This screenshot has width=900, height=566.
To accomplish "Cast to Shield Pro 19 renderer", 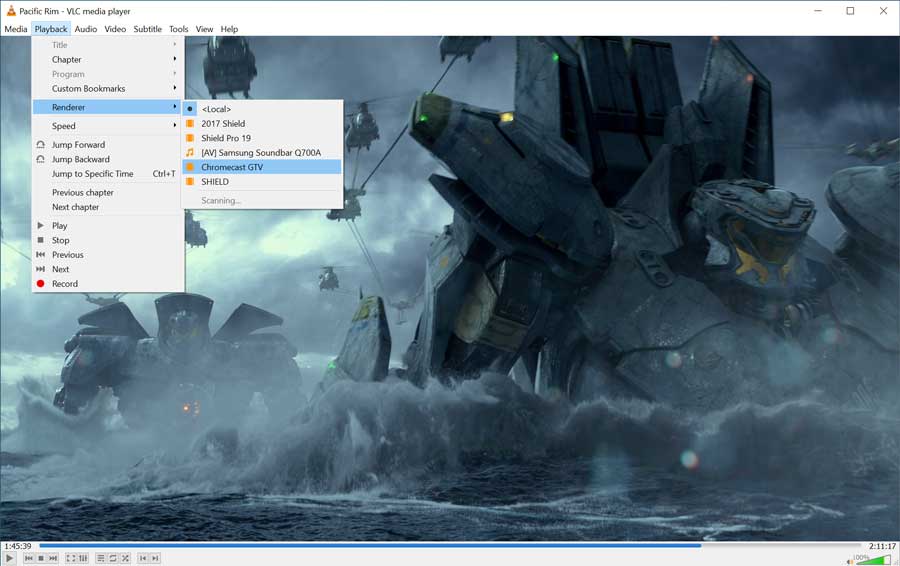I will (262, 138).
